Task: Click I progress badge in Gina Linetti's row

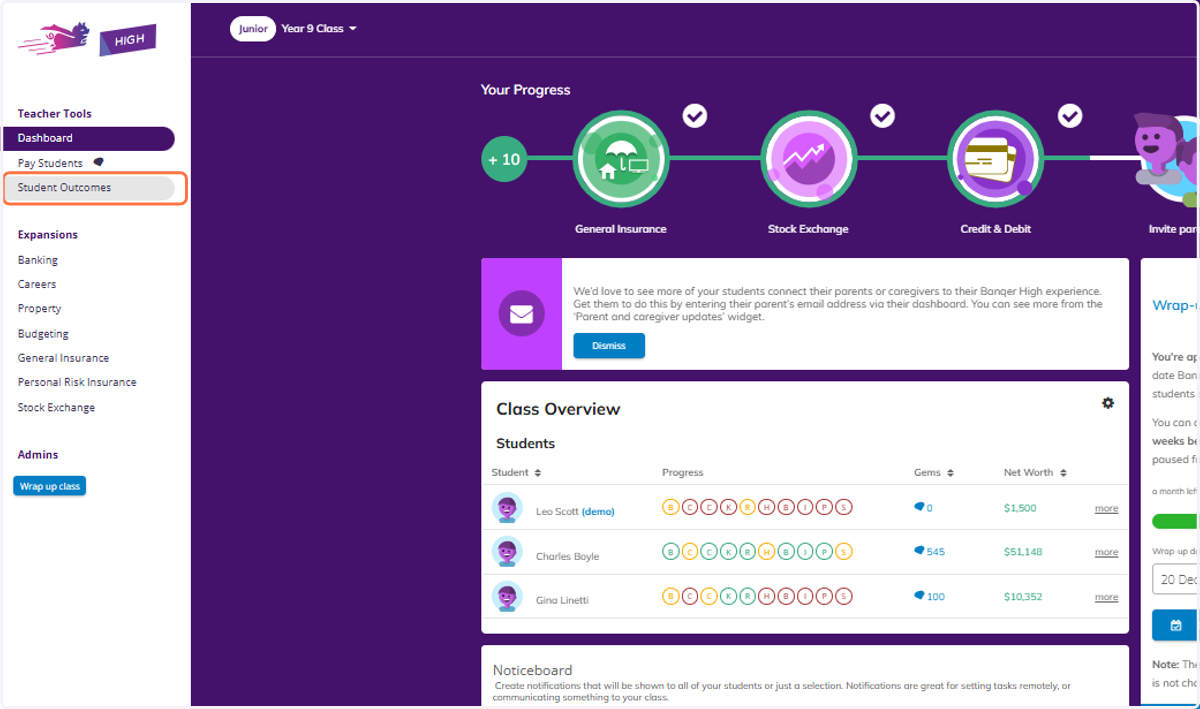Action: point(805,597)
